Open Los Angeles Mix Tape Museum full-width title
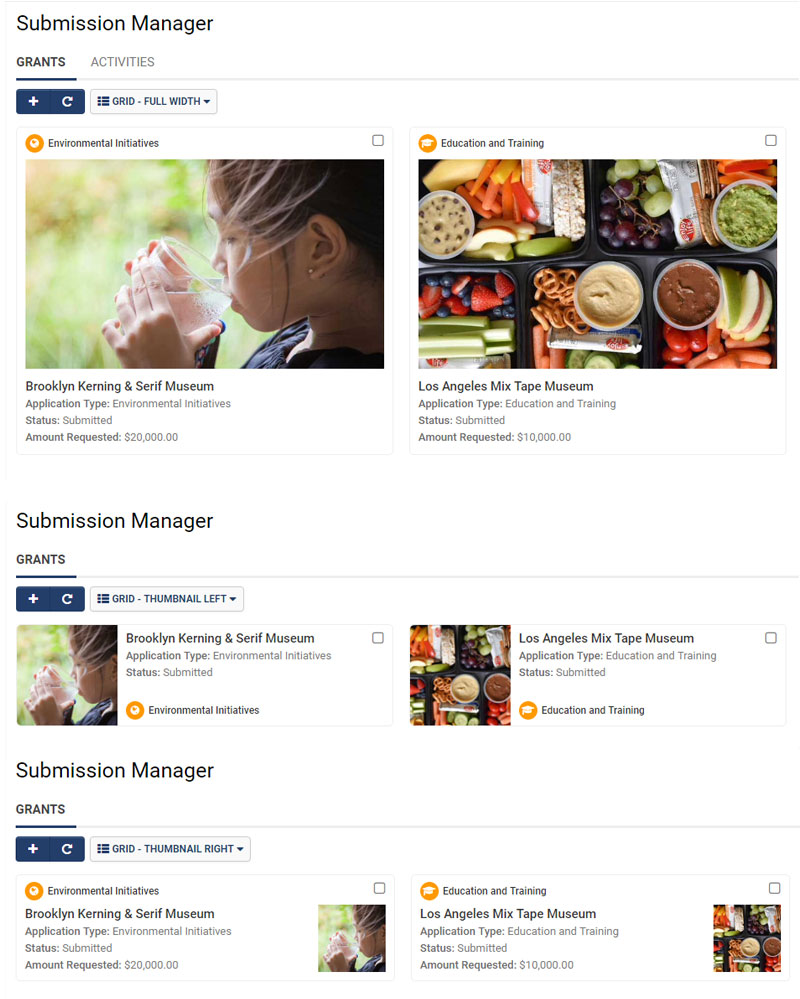 point(506,386)
